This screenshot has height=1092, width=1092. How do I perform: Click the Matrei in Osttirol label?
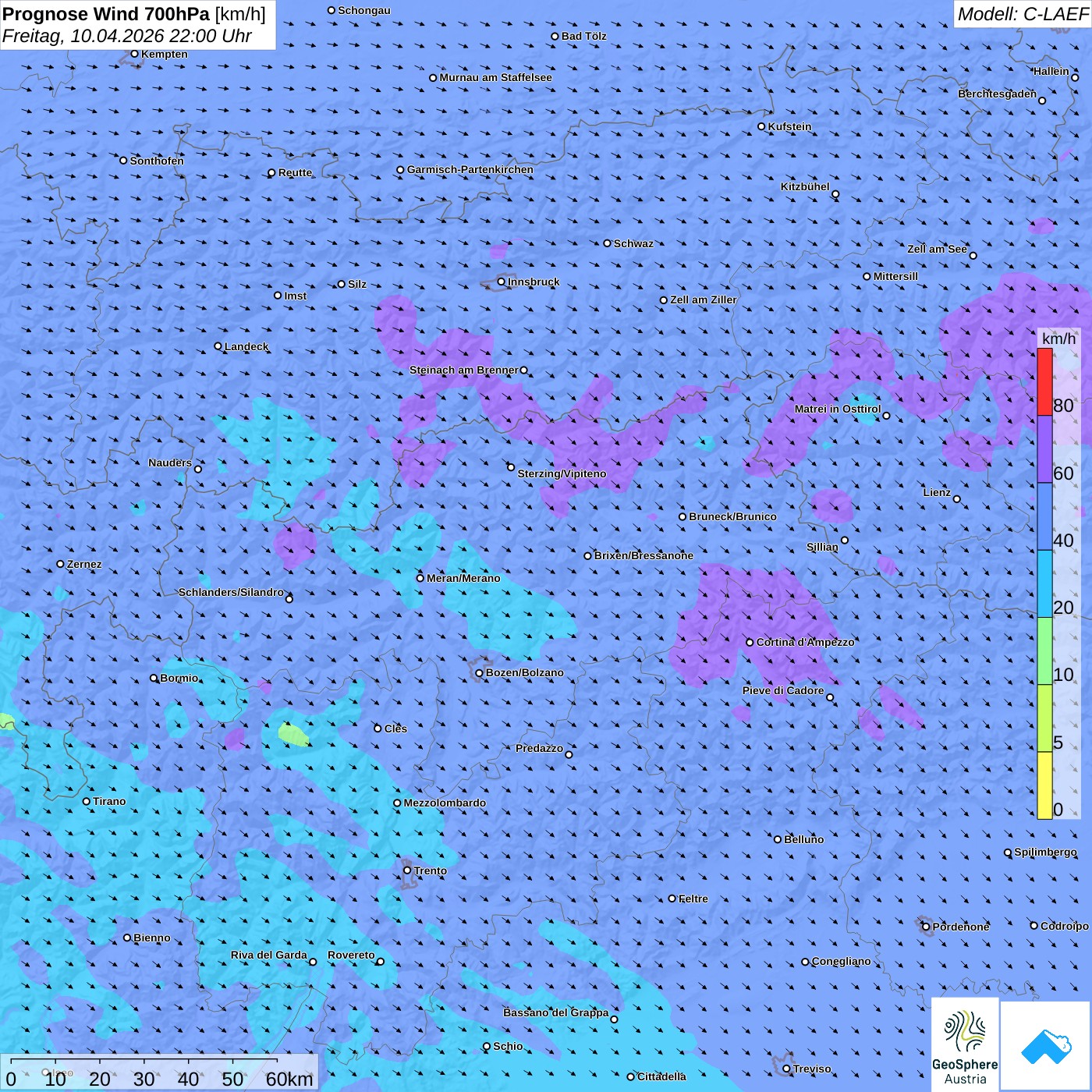[x=838, y=409]
